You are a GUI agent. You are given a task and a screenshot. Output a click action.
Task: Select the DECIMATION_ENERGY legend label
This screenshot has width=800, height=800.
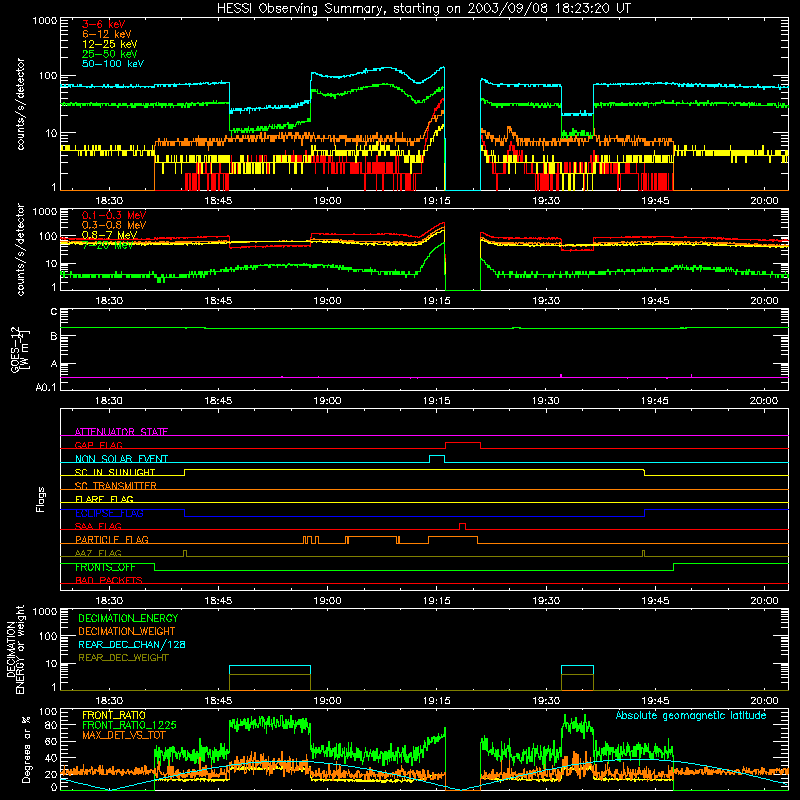pos(128,618)
